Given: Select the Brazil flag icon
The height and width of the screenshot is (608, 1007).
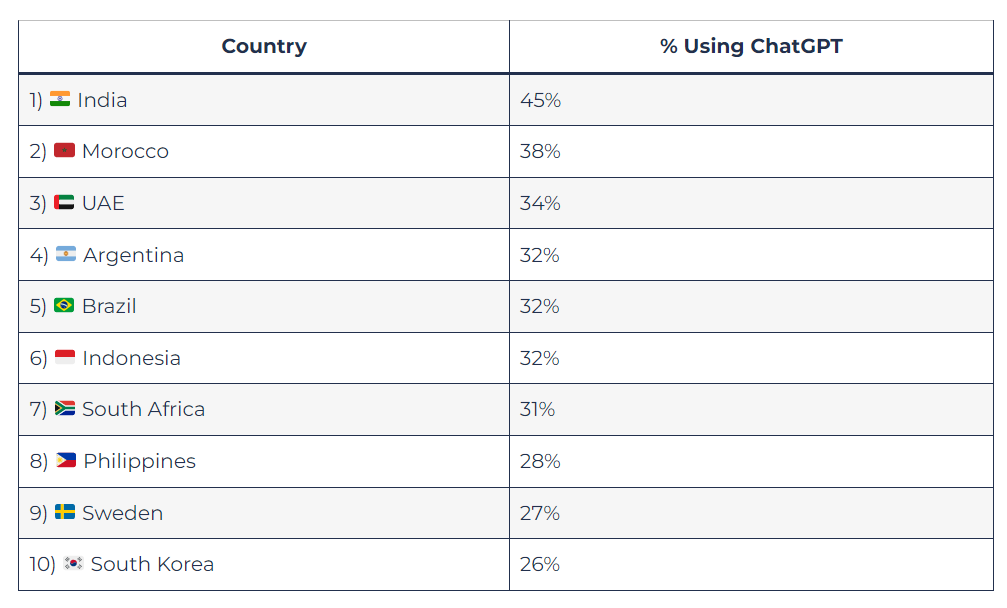Looking at the screenshot, I should pos(64,305).
